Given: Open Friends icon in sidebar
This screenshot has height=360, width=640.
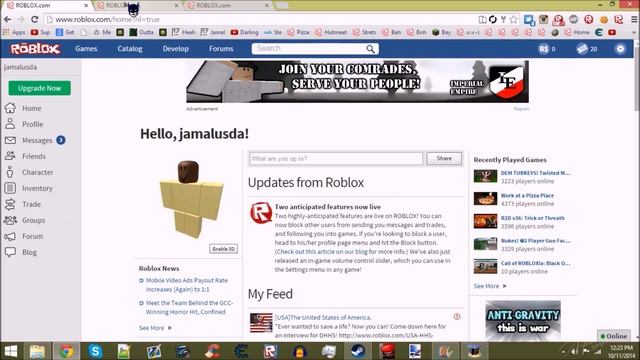Looking at the screenshot, I should 10,156.
